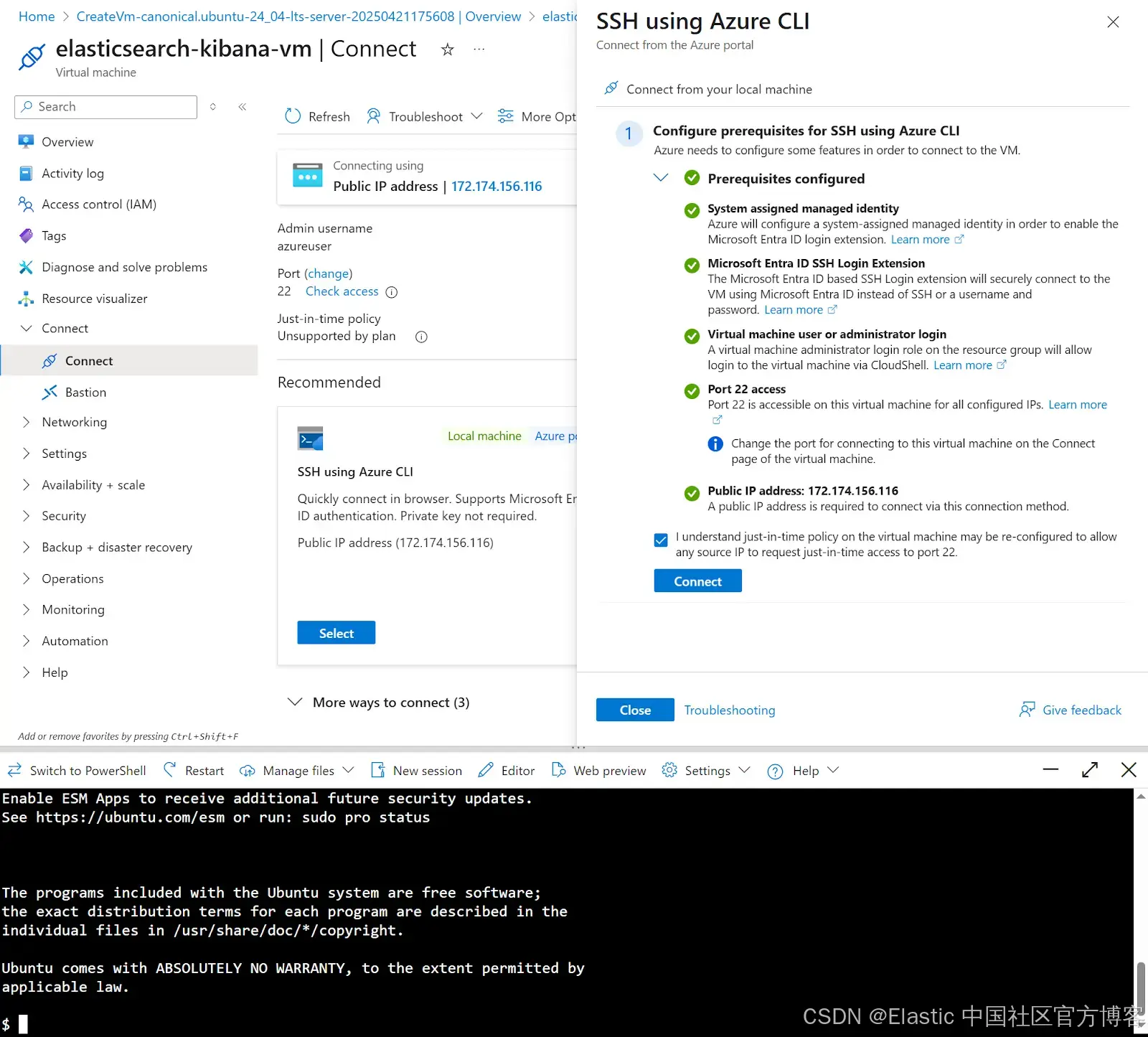Collapse the Prerequisites configured section
The image size is (1148, 1037).
tap(661, 178)
